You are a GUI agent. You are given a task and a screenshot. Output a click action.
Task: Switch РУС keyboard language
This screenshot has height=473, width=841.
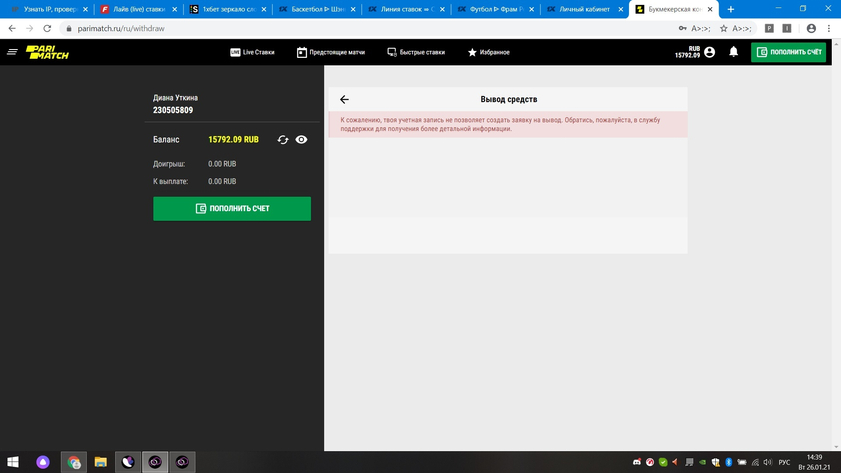[x=784, y=462]
